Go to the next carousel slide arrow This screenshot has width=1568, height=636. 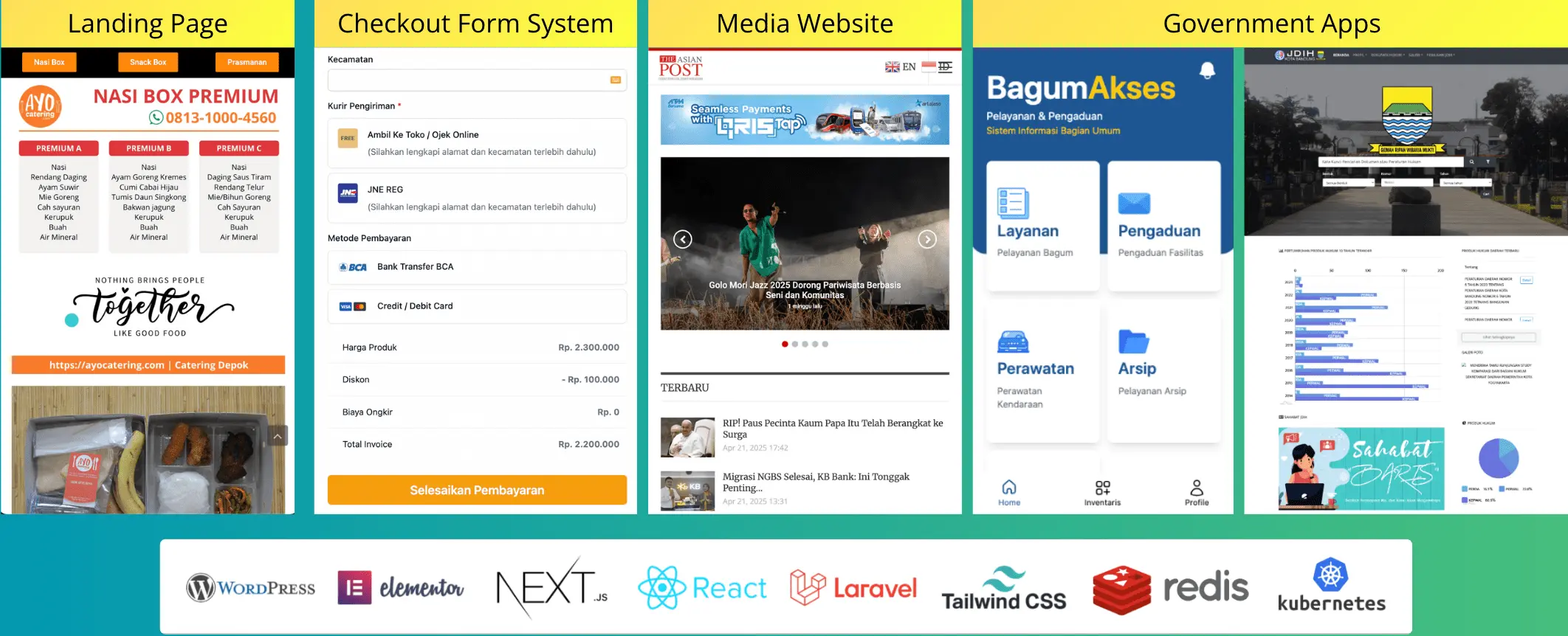927,239
